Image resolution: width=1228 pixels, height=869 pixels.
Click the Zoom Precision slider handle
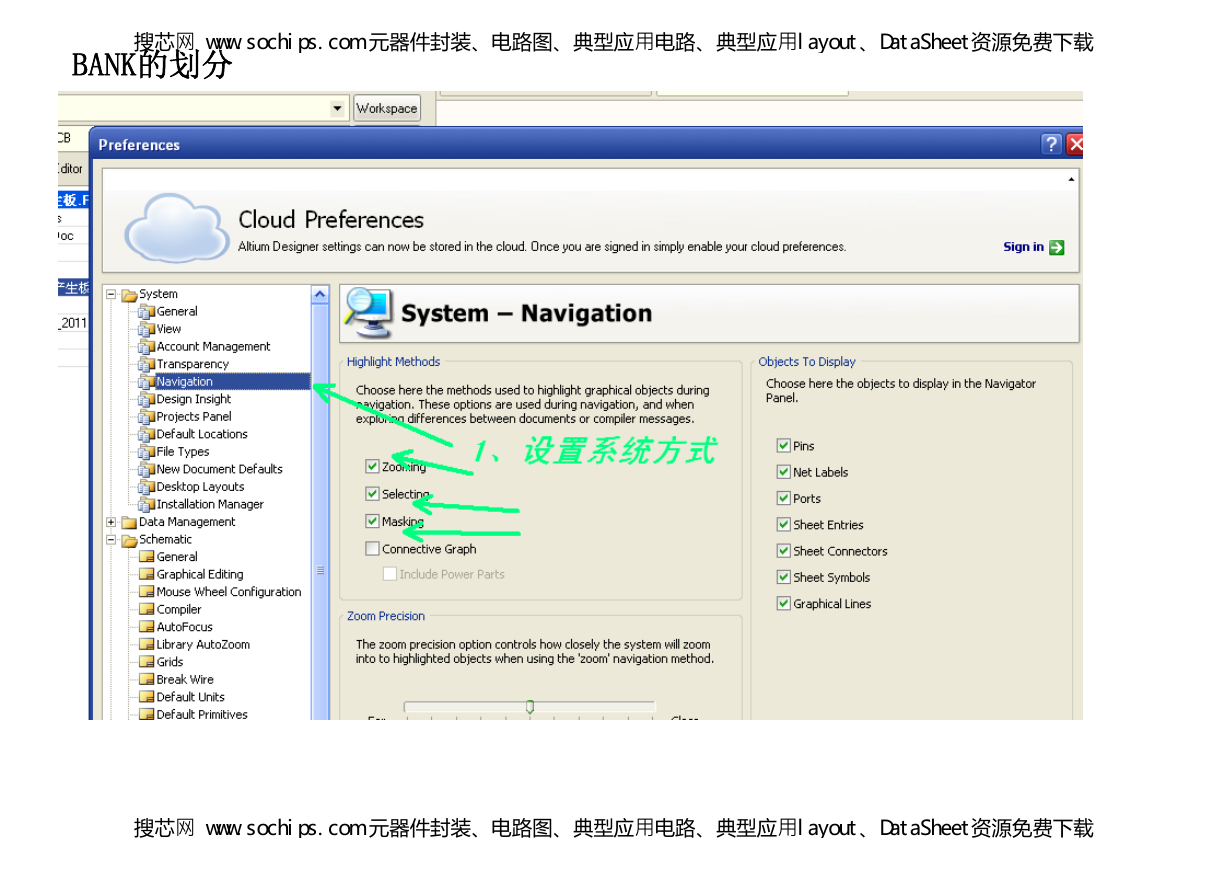pos(530,707)
